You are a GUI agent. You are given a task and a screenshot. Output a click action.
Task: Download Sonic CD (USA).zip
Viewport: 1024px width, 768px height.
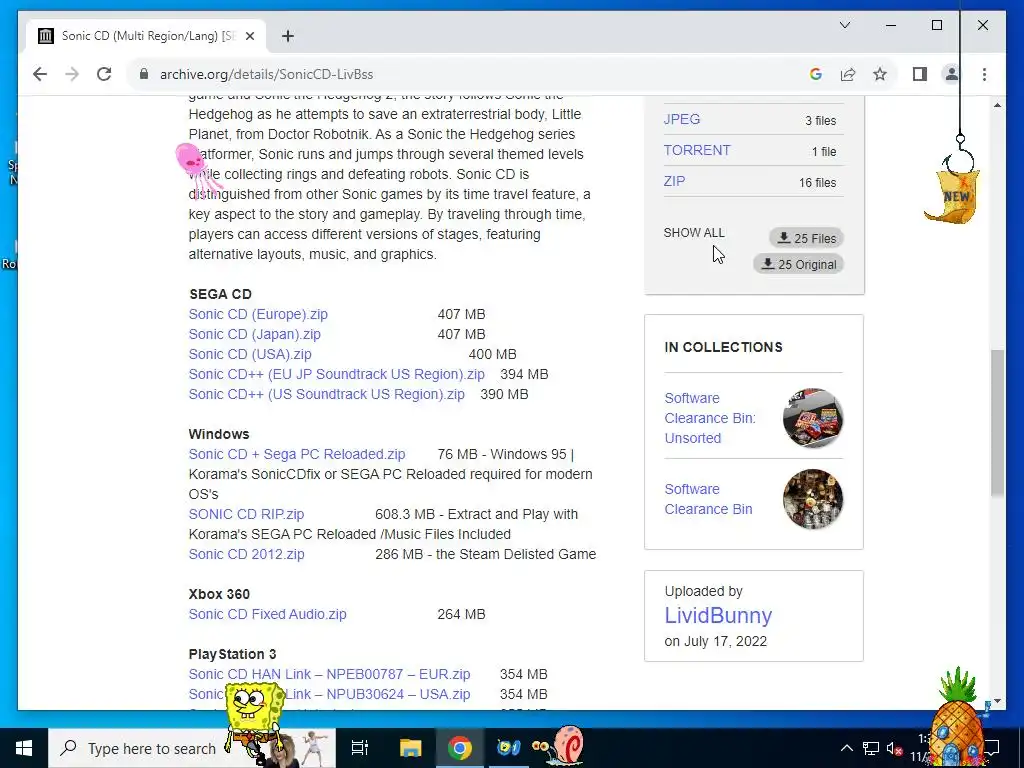250,354
